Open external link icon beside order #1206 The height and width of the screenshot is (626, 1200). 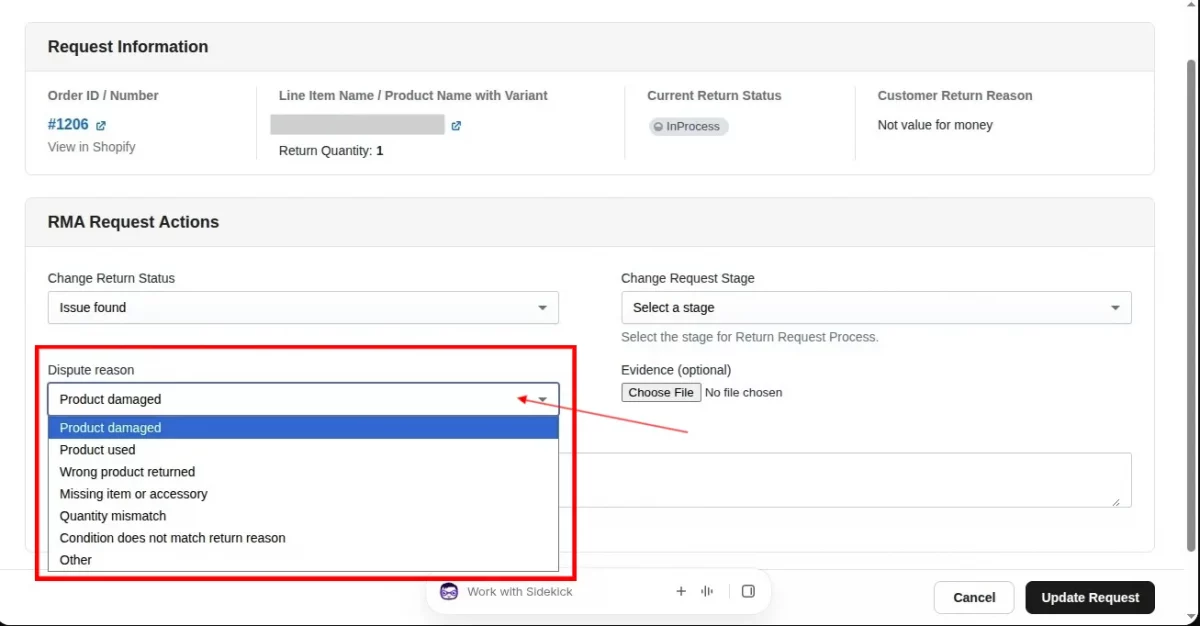click(x=101, y=126)
